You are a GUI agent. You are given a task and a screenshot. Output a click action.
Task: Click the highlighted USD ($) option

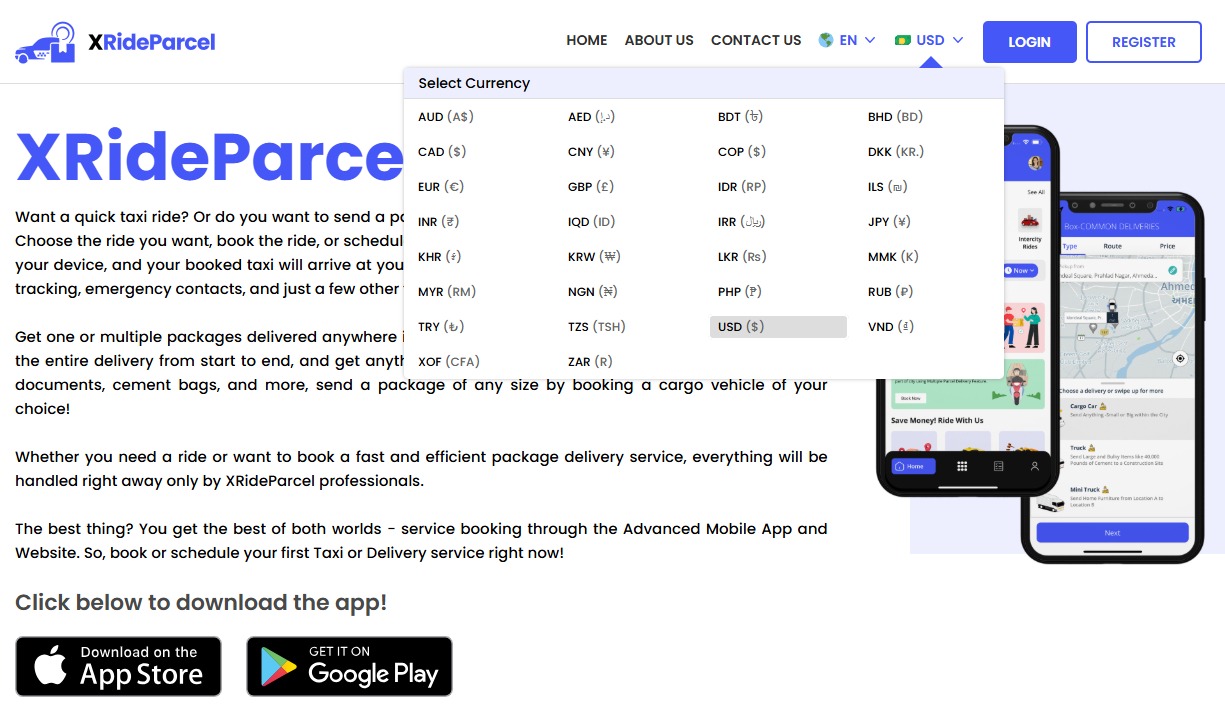[x=779, y=327]
